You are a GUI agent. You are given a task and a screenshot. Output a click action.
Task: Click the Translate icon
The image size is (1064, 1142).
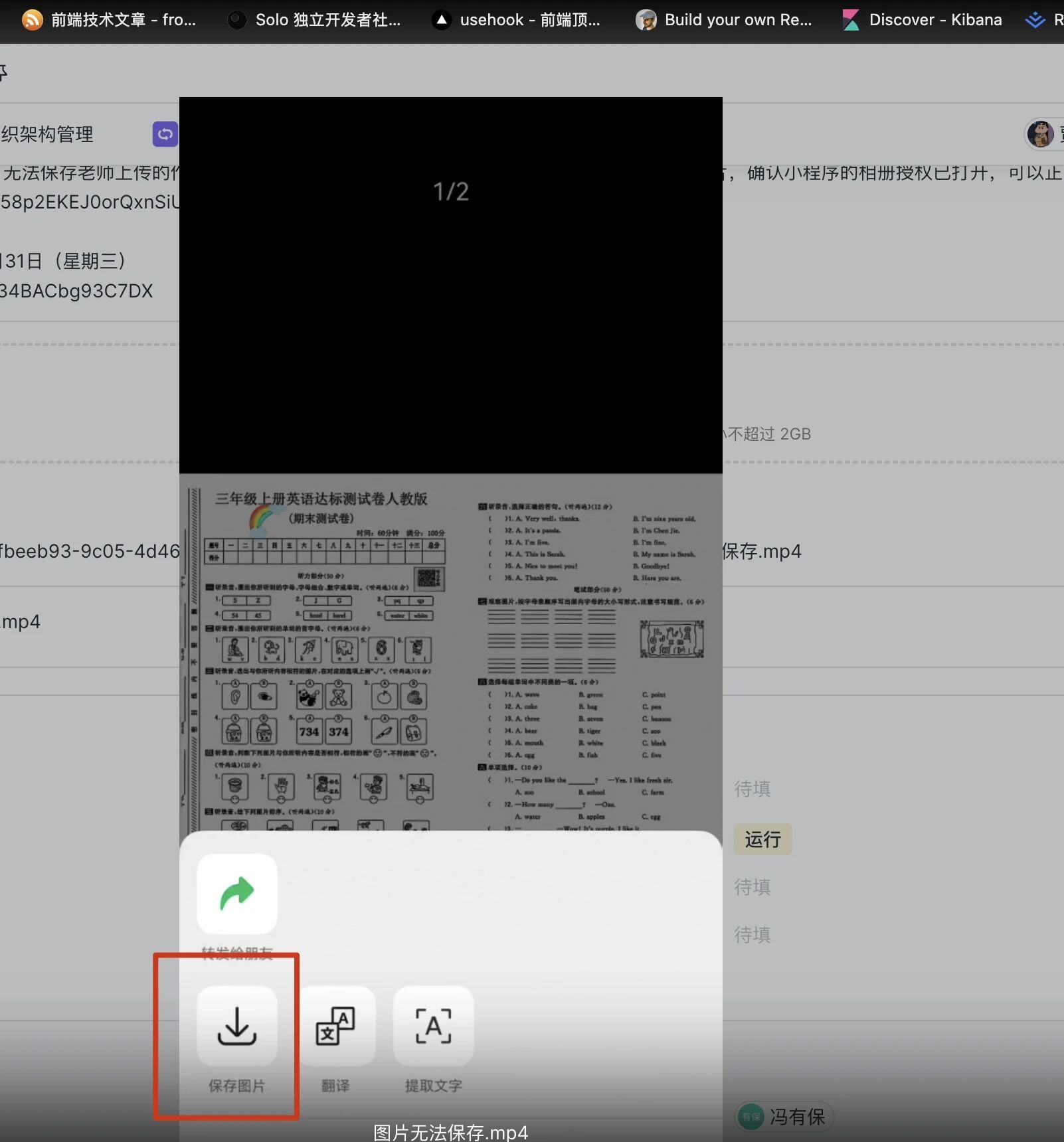335,1026
